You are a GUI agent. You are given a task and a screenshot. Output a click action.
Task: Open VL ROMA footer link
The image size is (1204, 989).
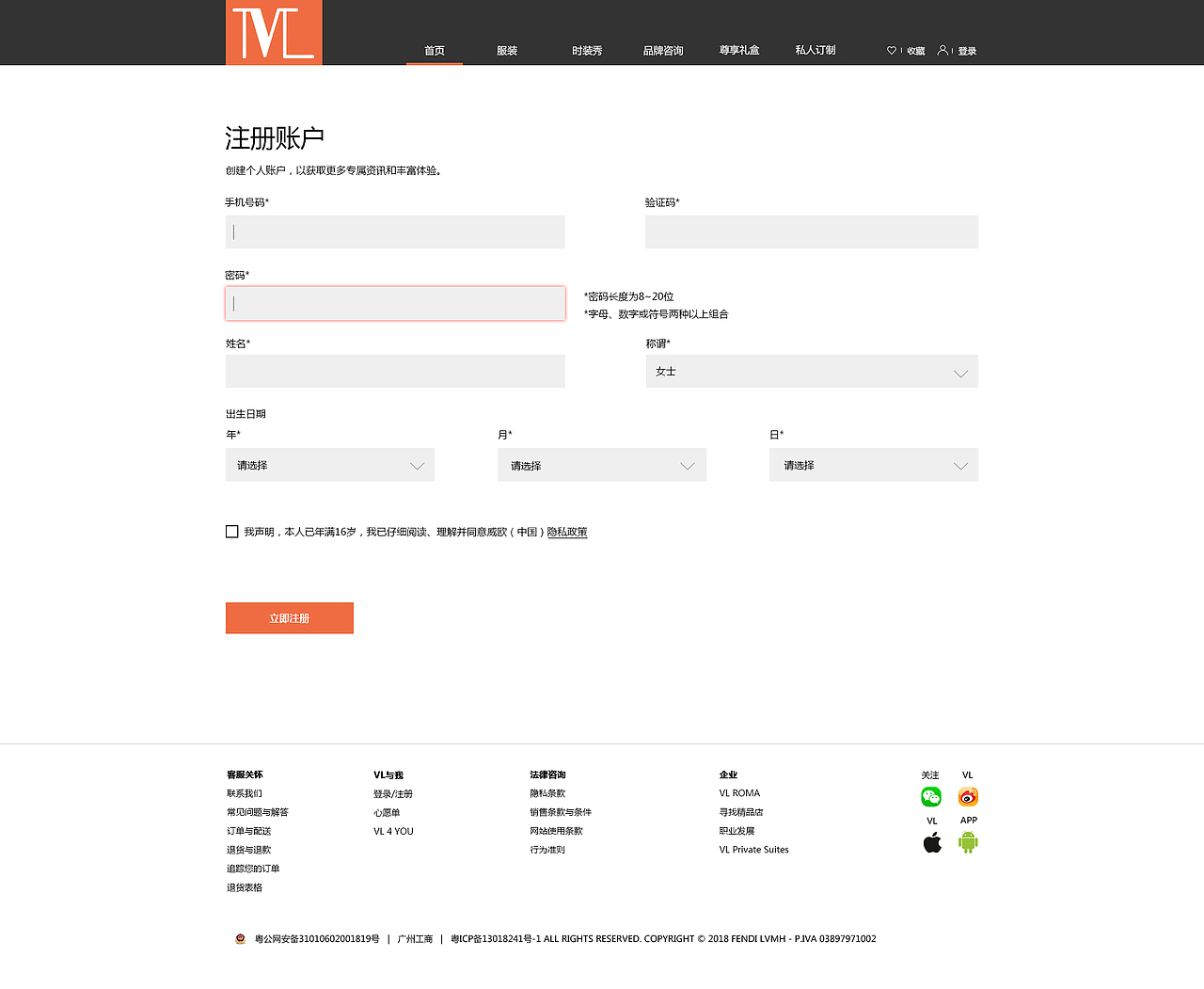[x=739, y=793]
